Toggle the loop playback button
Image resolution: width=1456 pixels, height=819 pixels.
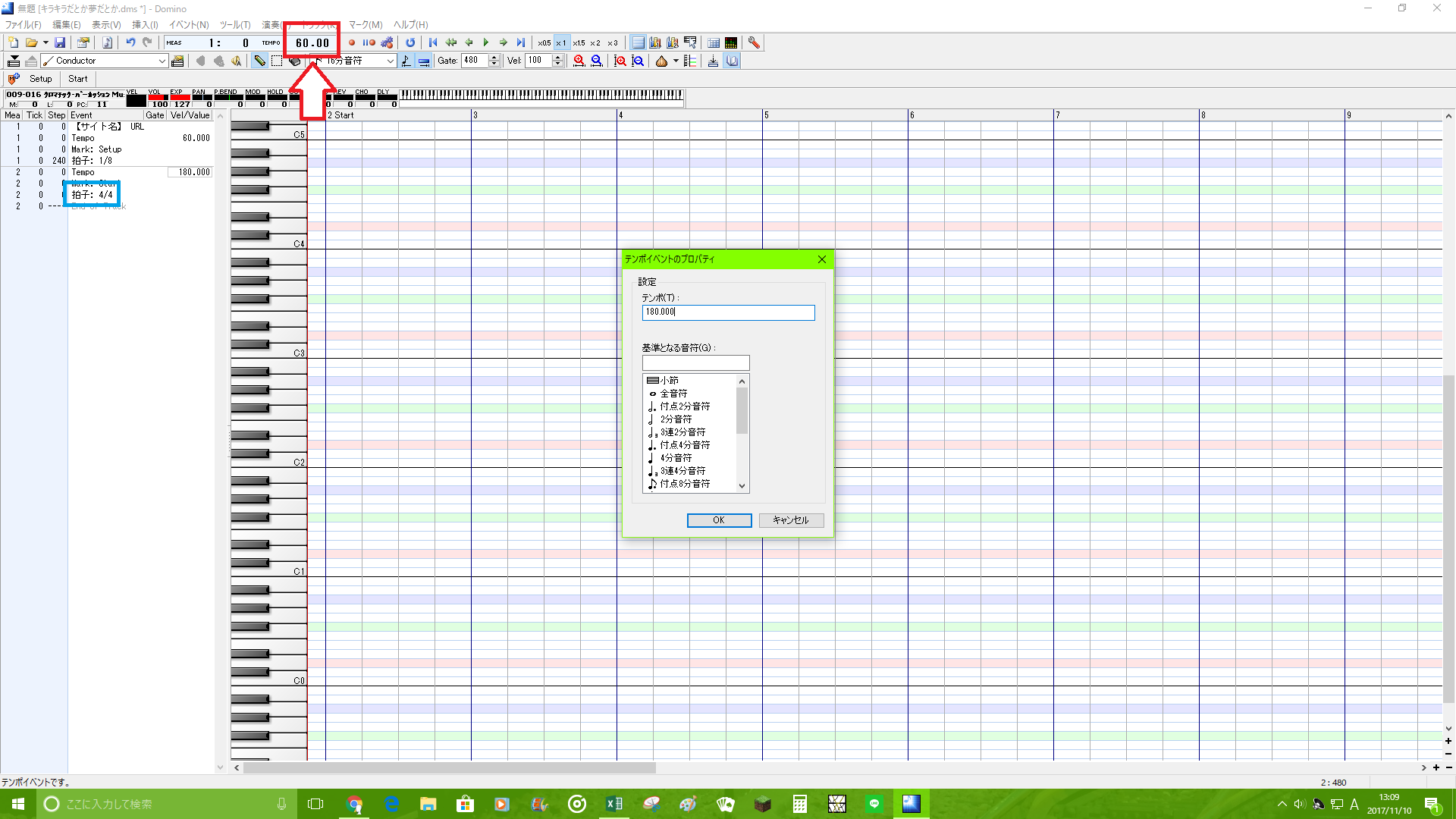[410, 43]
